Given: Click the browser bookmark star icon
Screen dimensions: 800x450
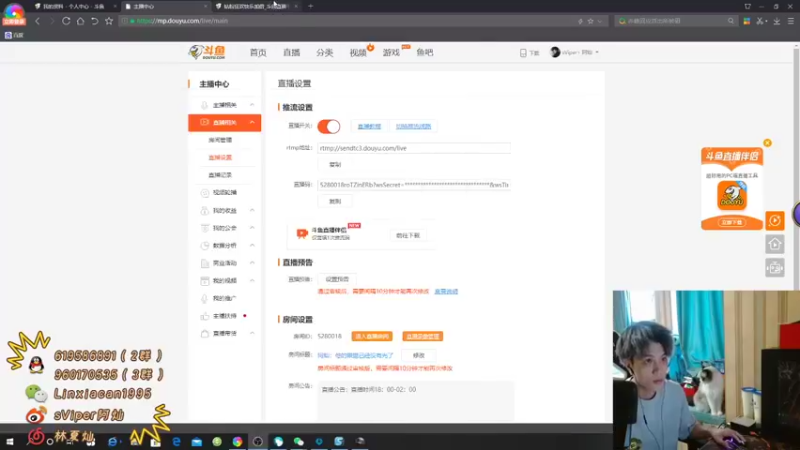Looking at the screenshot, I should 109,21.
